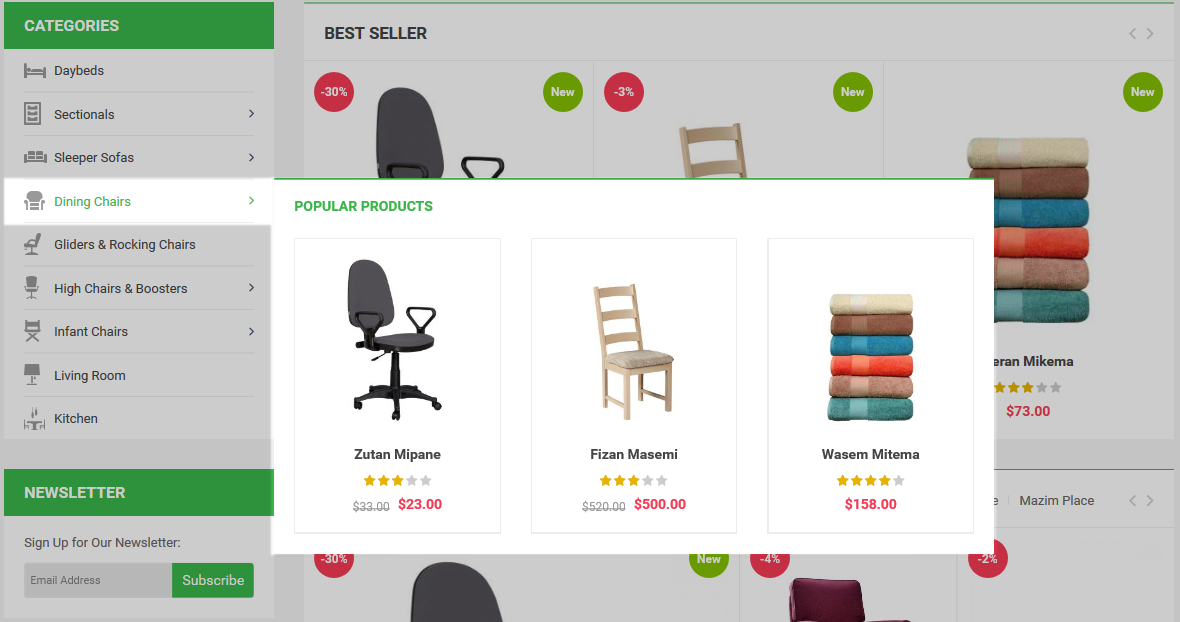Click the Sectionals category icon
The height and width of the screenshot is (622, 1180).
[32, 114]
